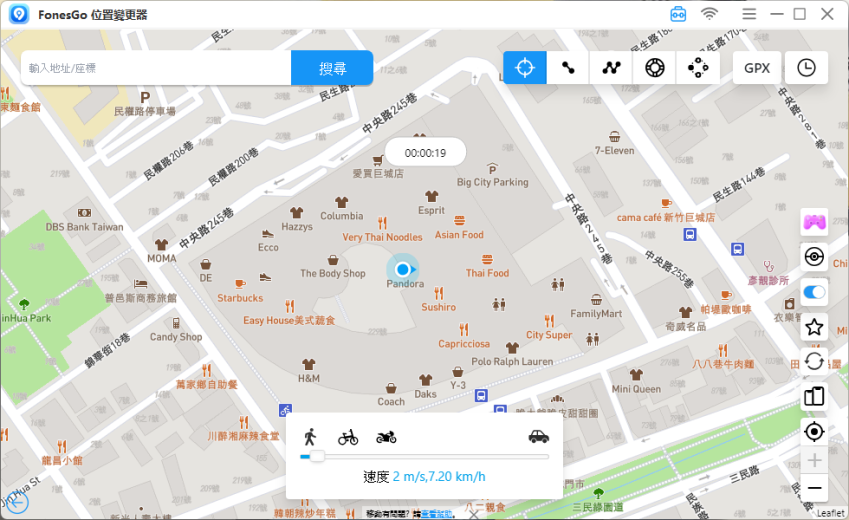
Task: Click the FonesGo app logo icon
Action: (19, 15)
